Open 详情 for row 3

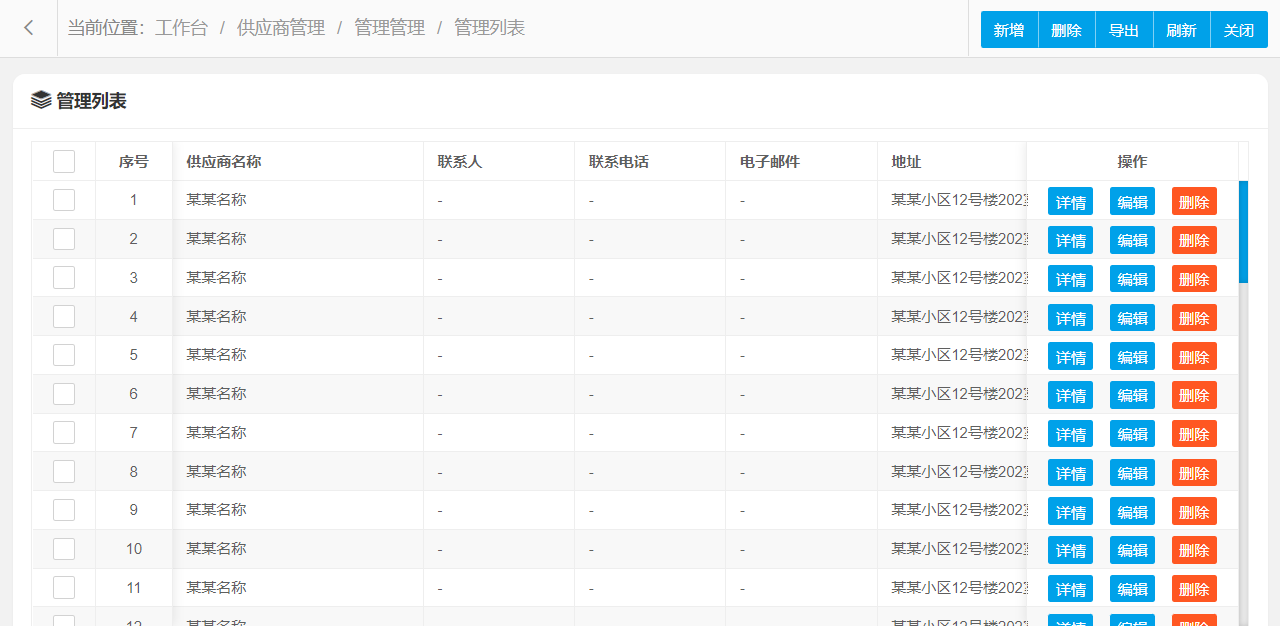pos(1070,279)
